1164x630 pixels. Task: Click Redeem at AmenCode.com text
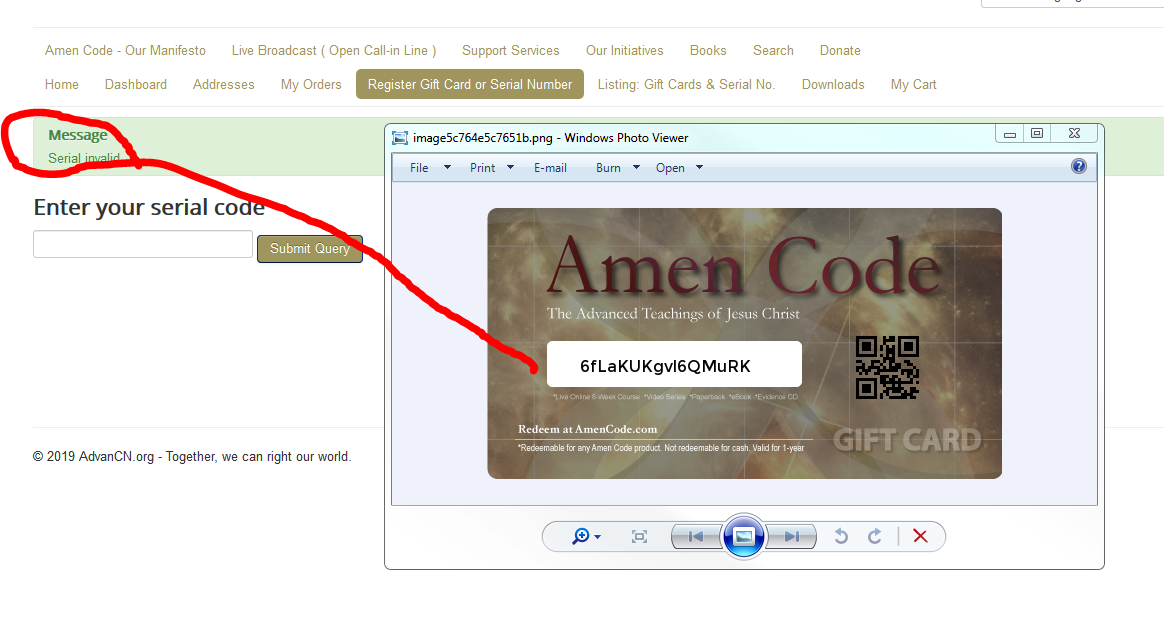587,429
